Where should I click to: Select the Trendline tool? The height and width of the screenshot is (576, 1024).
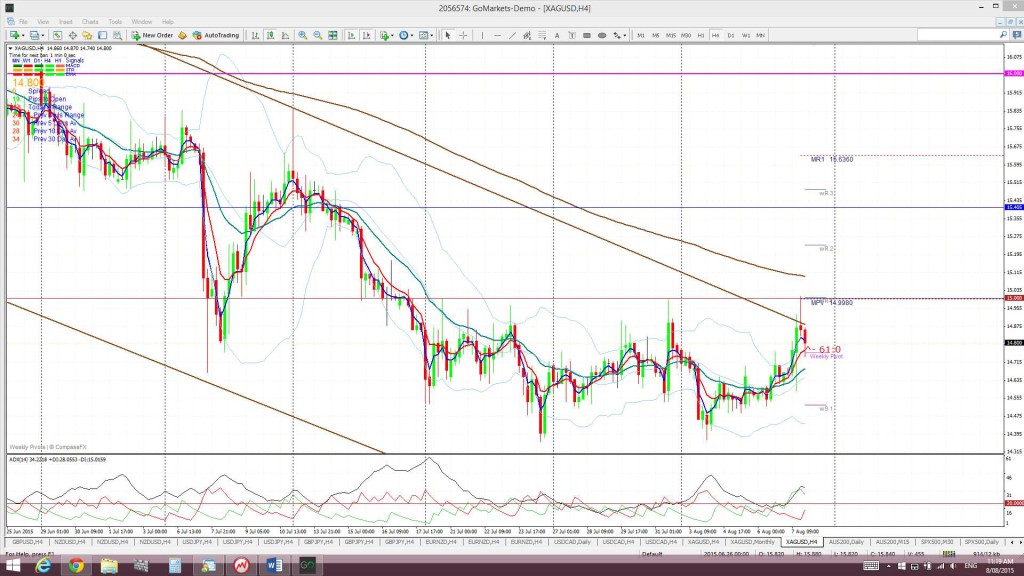click(513, 35)
